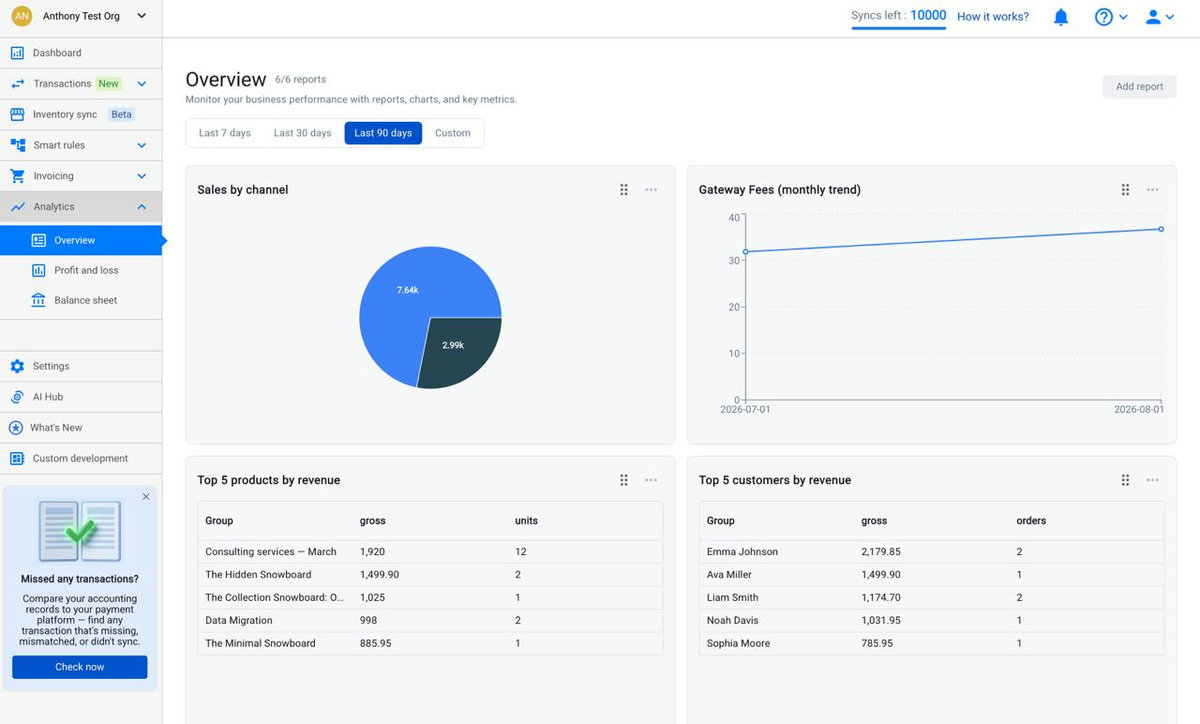Image resolution: width=1200 pixels, height=724 pixels.
Task: Expand the Transactions submenu chevron
Action: tap(141, 84)
